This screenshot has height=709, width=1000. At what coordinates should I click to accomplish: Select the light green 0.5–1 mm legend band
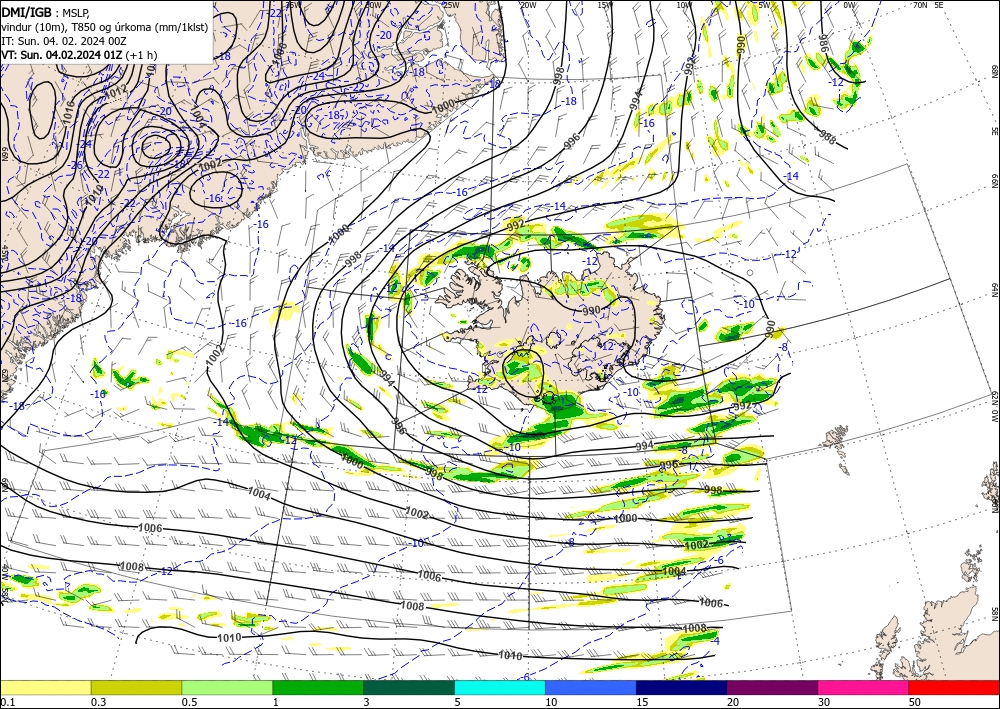pos(227,687)
